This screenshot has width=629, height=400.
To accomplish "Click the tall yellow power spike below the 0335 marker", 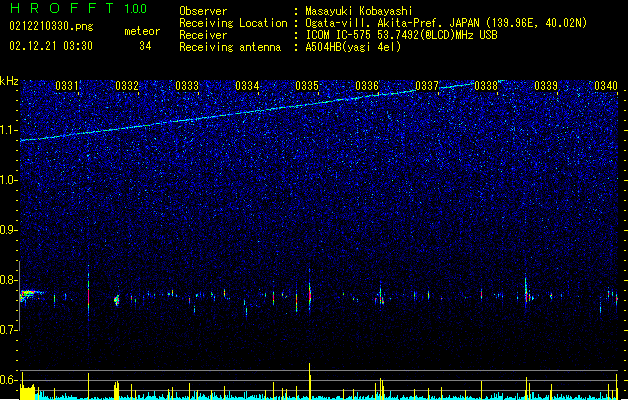I will (x=309, y=381).
